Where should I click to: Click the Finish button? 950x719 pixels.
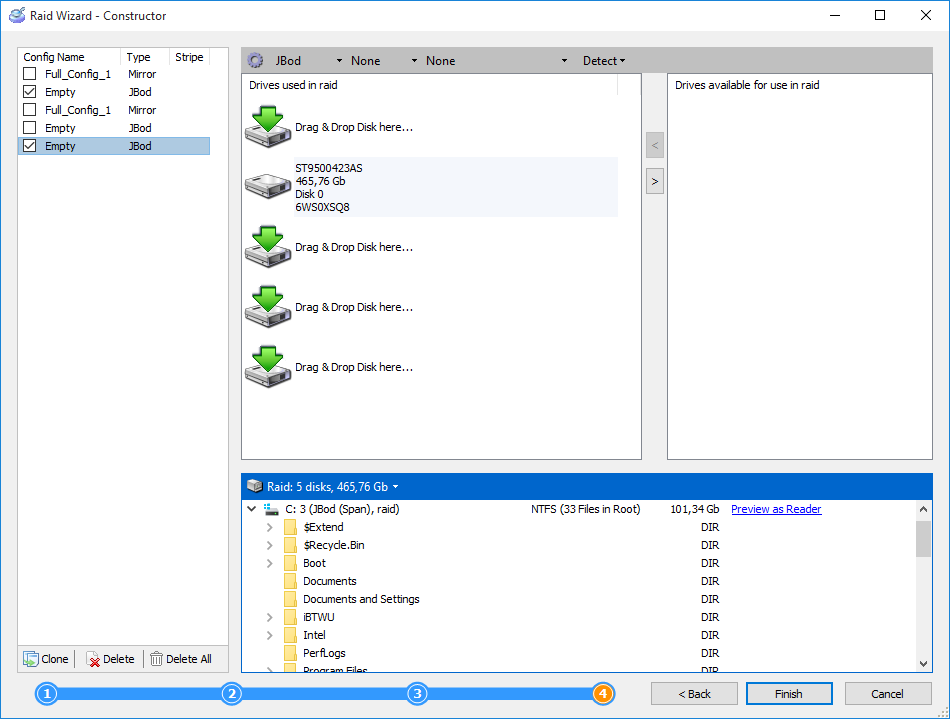(x=789, y=694)
